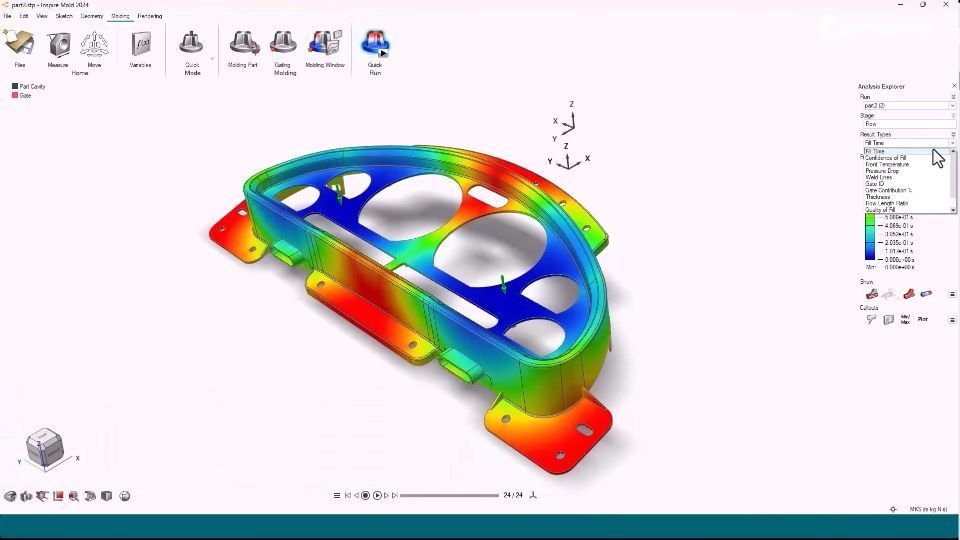Image resolution: width=960 pixels, height=540 pixels.
Task: Step back one animation frame
Action: tap(356, 495)
